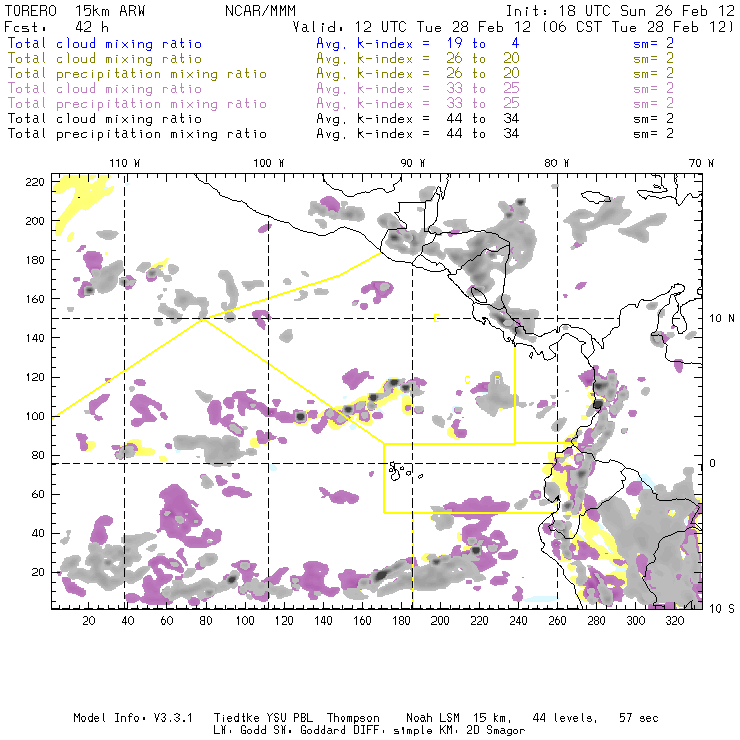This screenshot has height=740, width=740.
Task: Select the 'NCAR/MMM' header label
Action: 261,11
